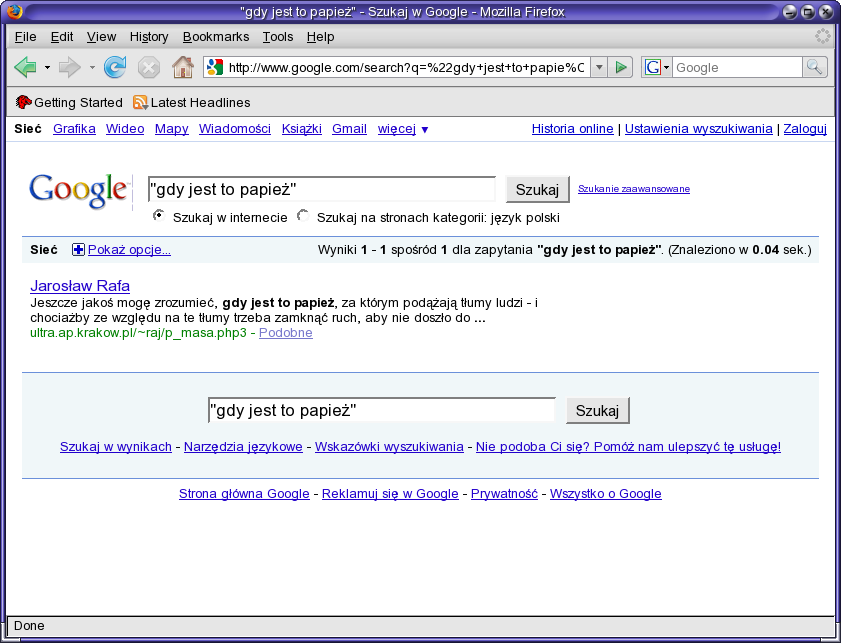Click the Szukaj w wynikach link
841x643 pixels.
tap(116, 447)
